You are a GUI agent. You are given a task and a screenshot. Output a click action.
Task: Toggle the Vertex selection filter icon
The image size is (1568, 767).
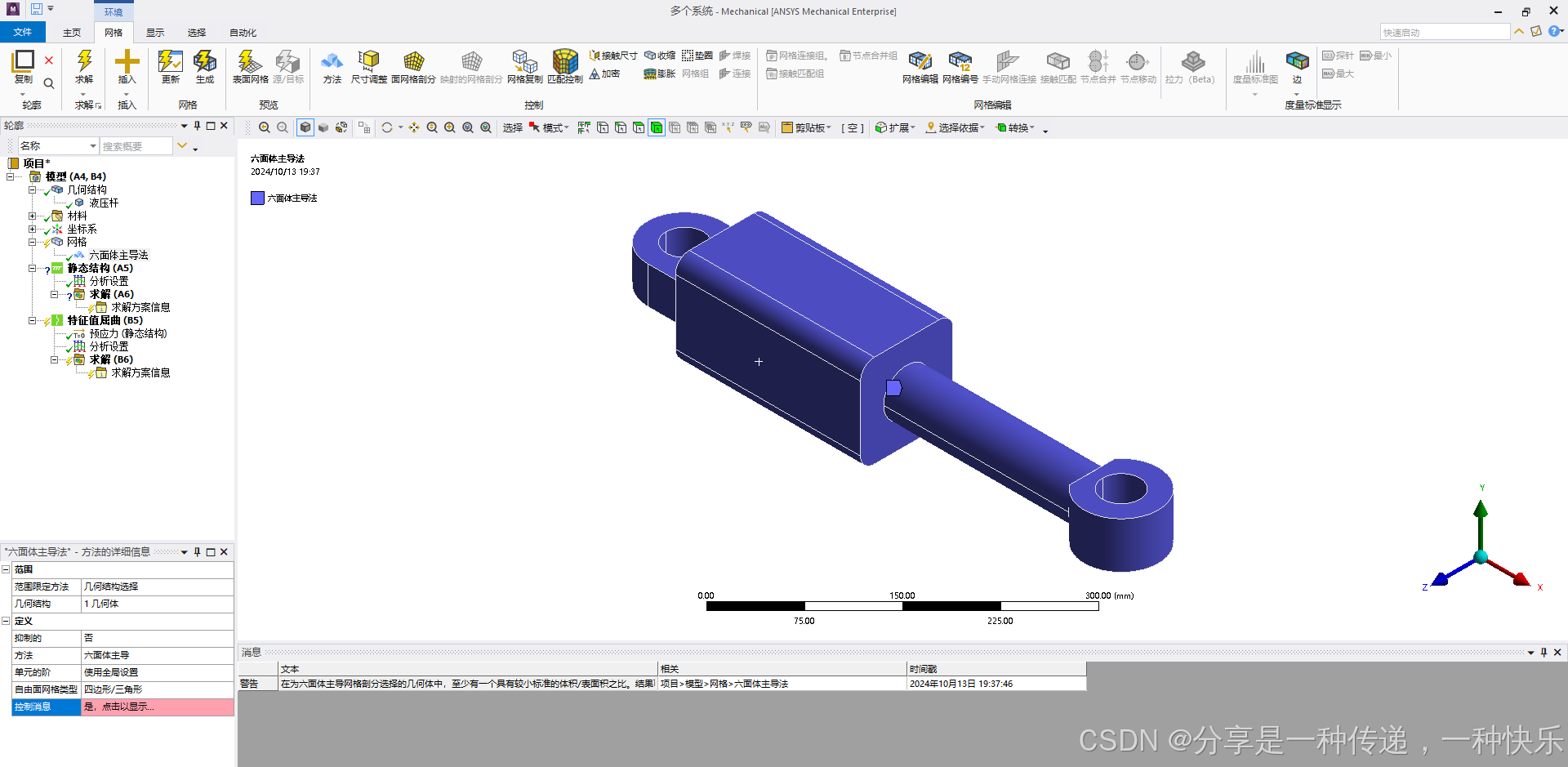pos(603,127)
